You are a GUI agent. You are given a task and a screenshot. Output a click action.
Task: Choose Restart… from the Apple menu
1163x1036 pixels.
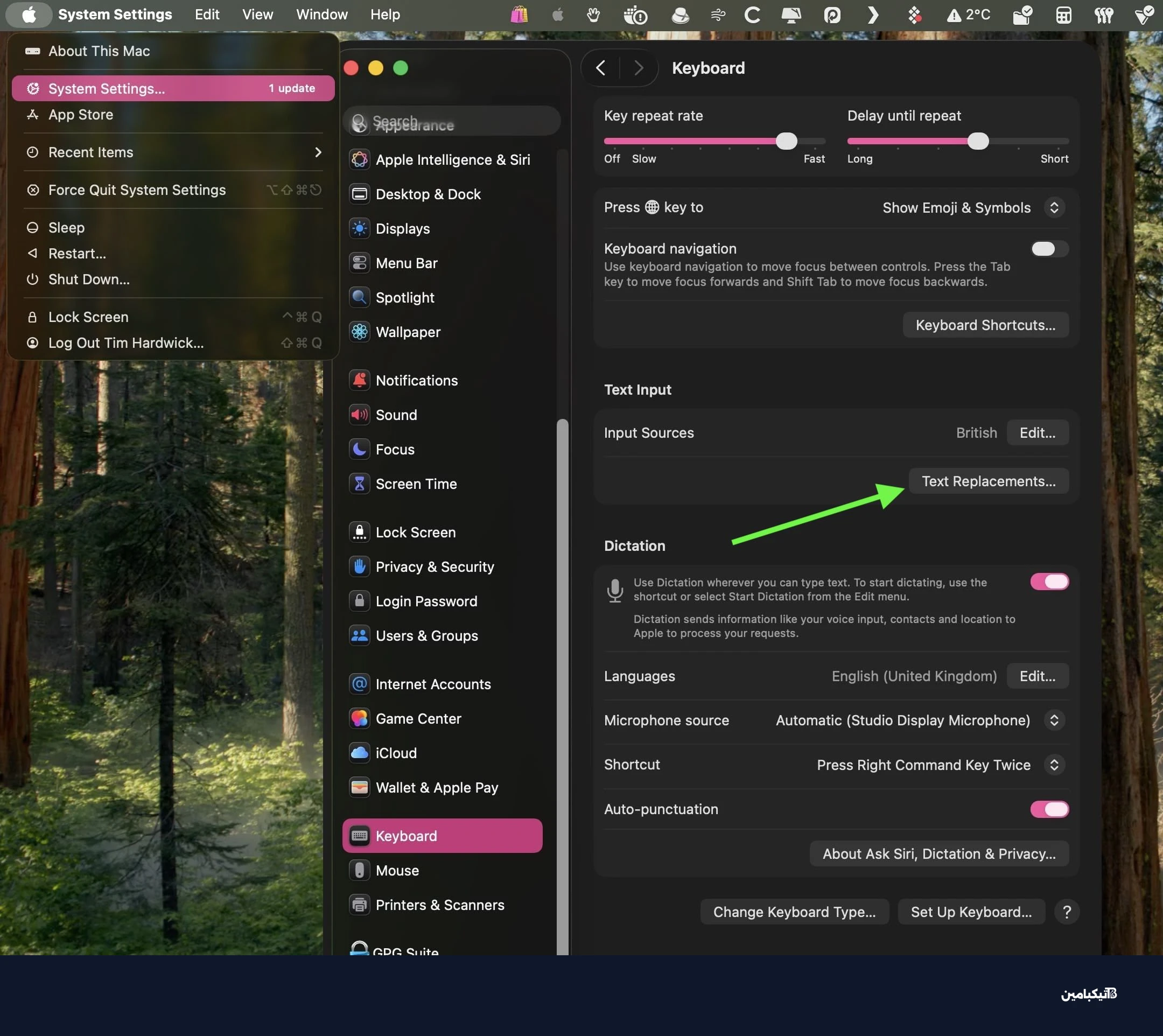(77, 253)
